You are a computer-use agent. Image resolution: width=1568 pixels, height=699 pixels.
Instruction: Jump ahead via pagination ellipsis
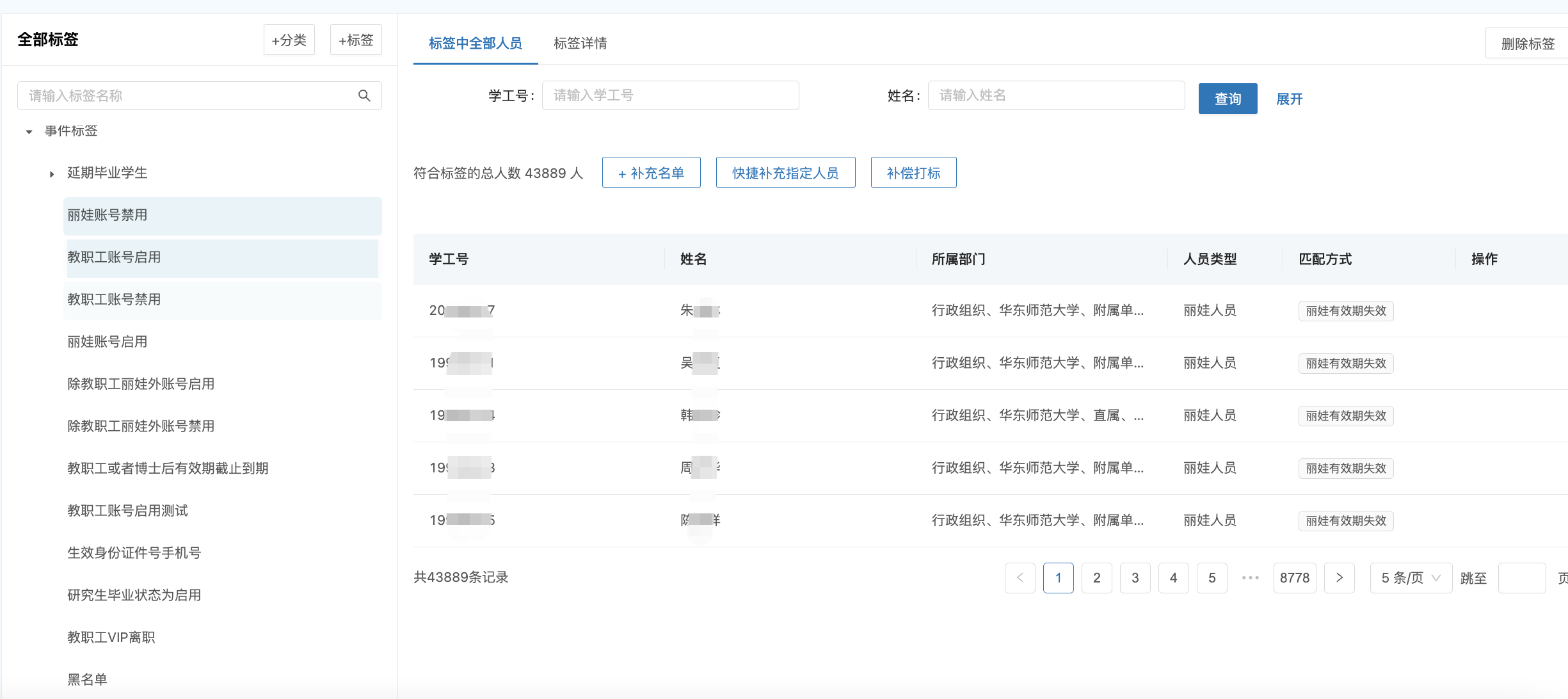point(1251,578)
